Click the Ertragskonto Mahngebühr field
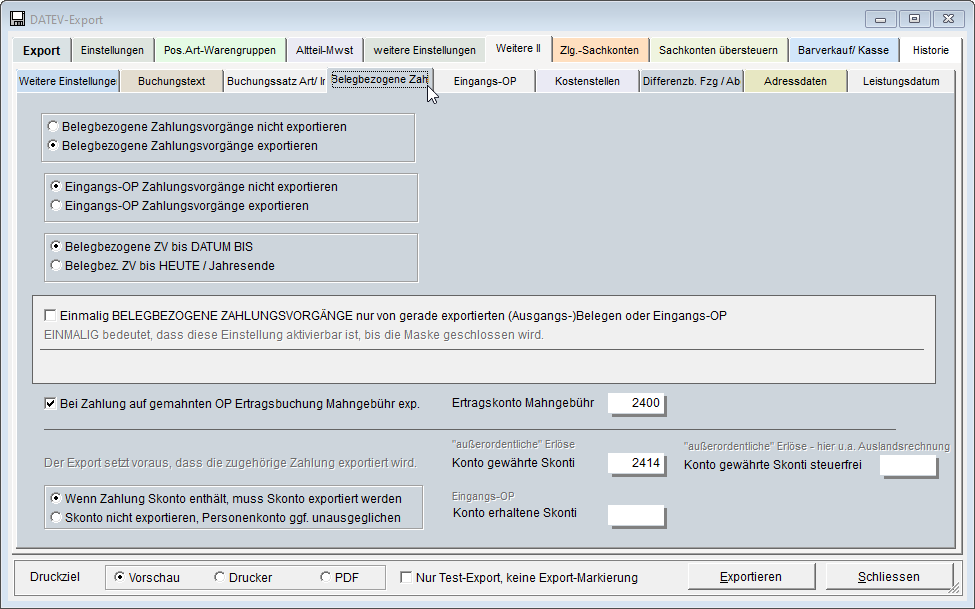Screen dimensions: 975x609 click(637, 403)
